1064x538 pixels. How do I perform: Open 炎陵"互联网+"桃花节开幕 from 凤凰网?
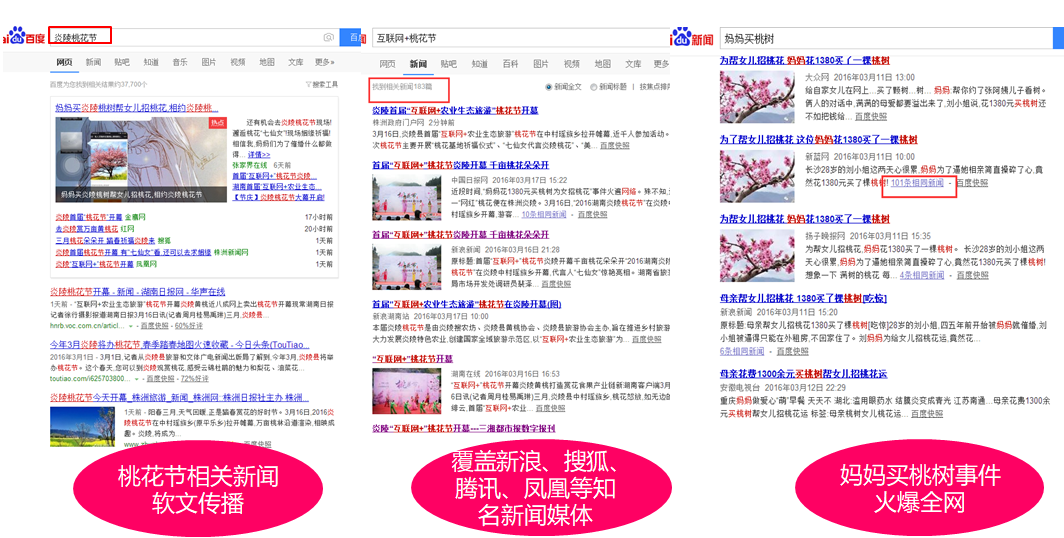(x=94, y=263)
